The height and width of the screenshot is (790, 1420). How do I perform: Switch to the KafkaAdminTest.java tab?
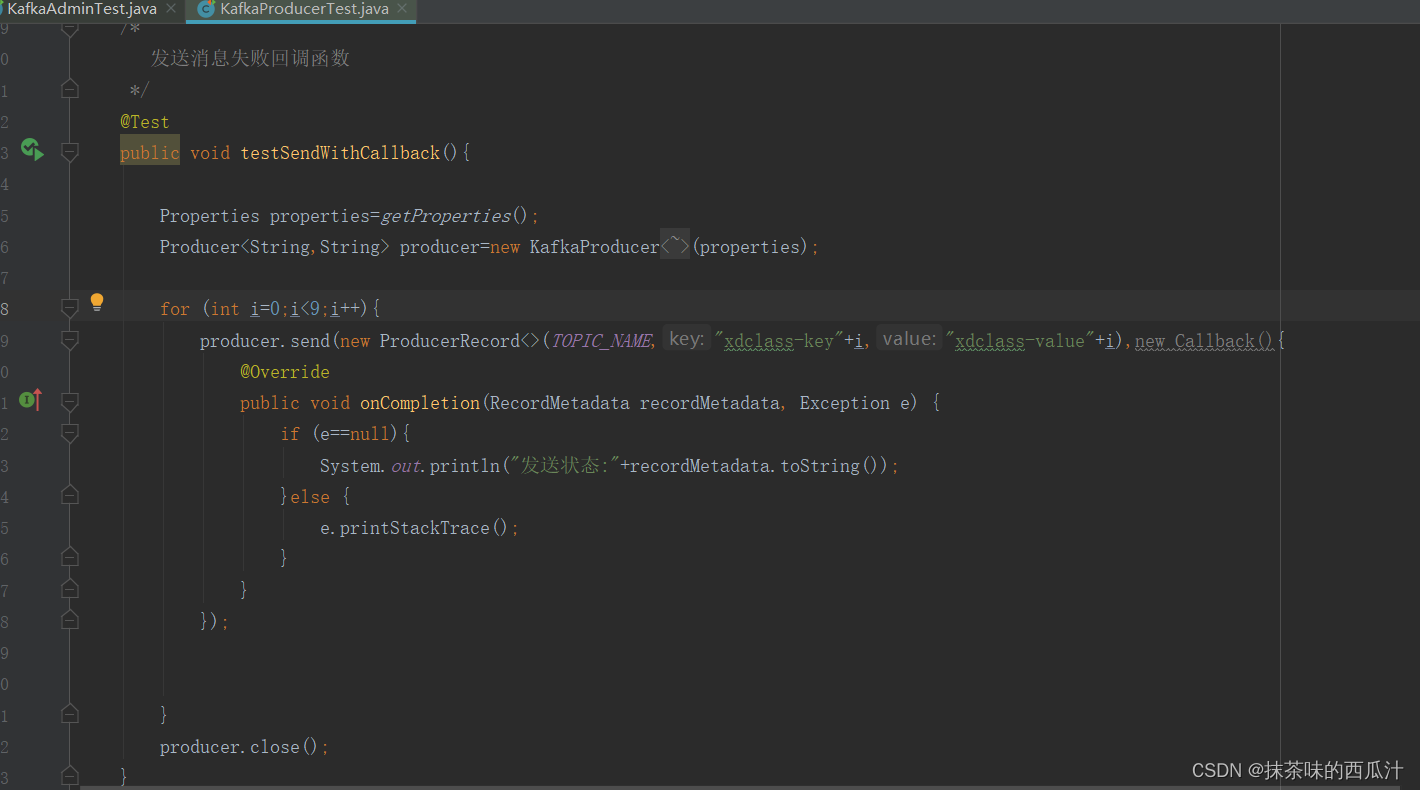click(82, 9)
